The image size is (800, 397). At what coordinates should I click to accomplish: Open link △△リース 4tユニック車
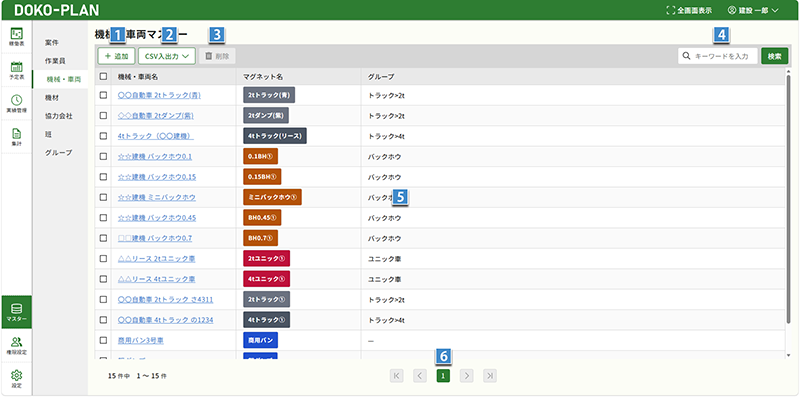click(156, 279)
